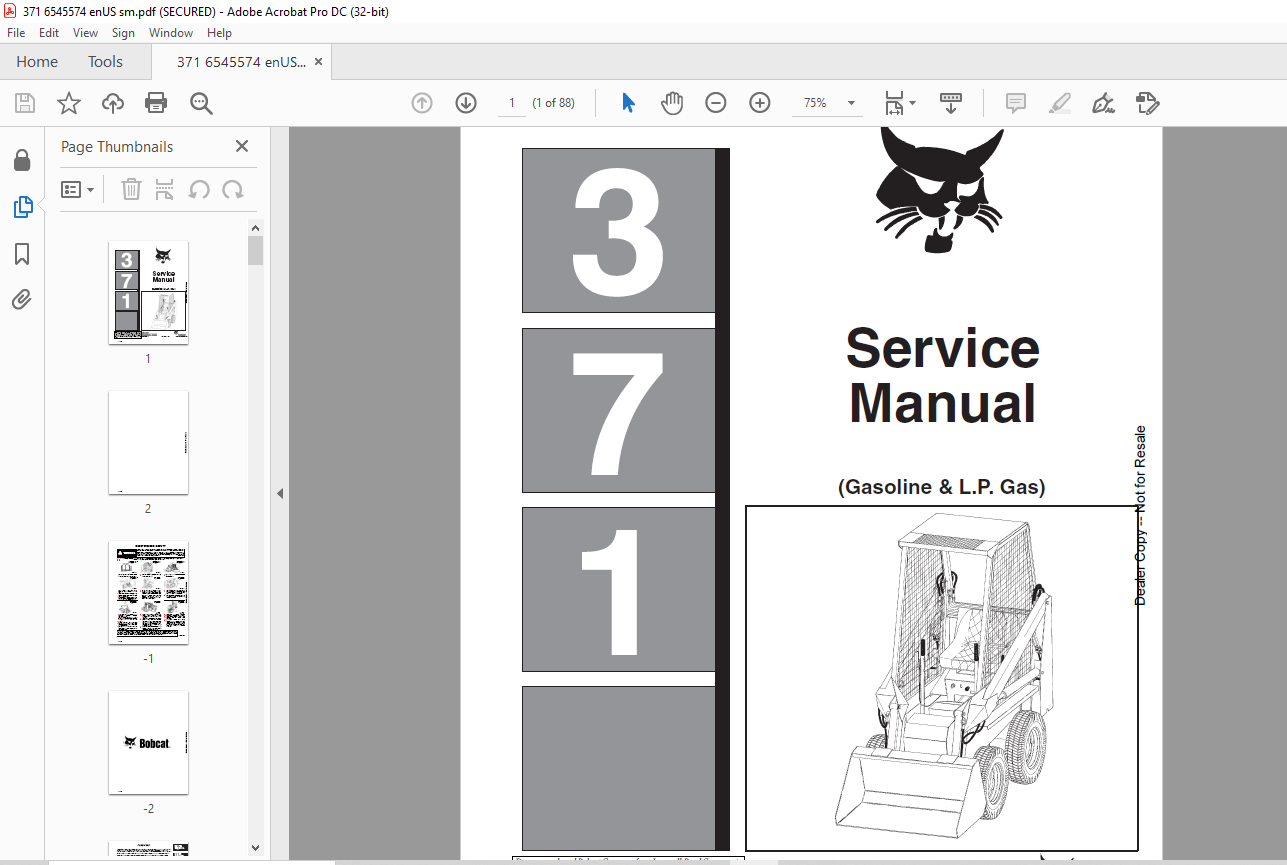Click the Save file icon
1287x865 pixels.
click(25, 103)
